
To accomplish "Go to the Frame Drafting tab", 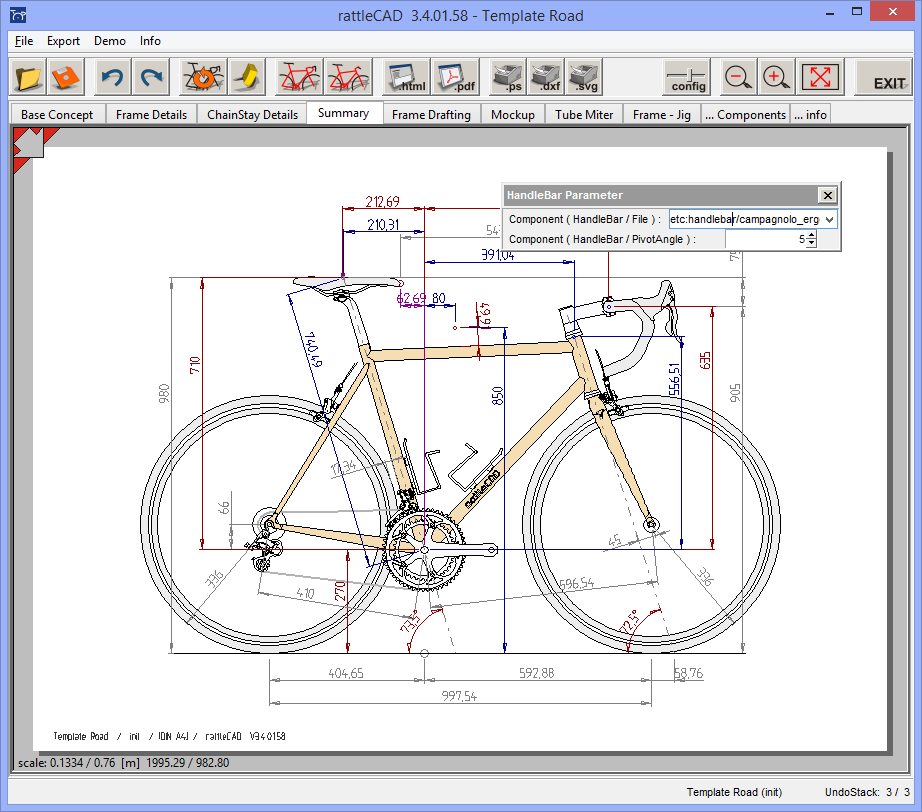I will (x=431, y=115).
